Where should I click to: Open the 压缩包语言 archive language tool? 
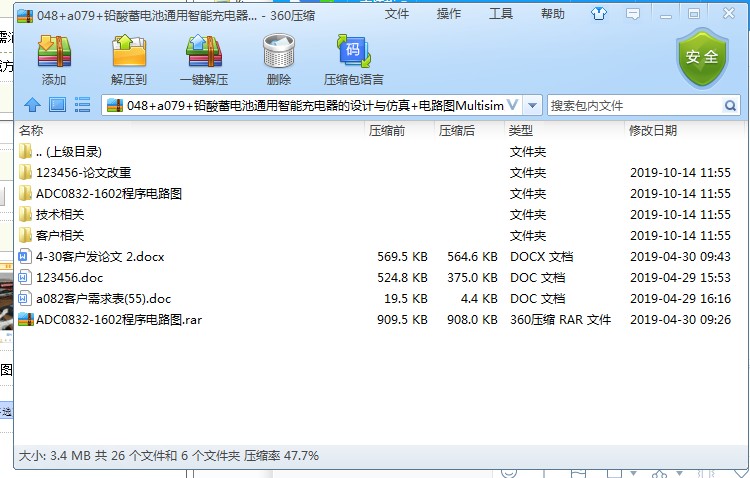354,51
